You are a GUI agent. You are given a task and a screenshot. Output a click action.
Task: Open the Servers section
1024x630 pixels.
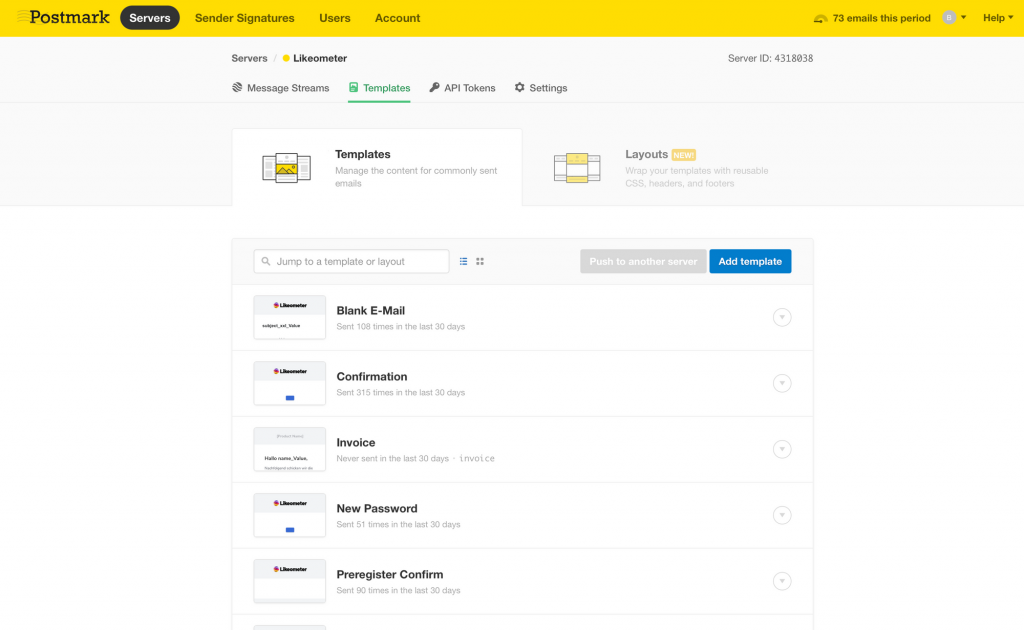(150, 18)
